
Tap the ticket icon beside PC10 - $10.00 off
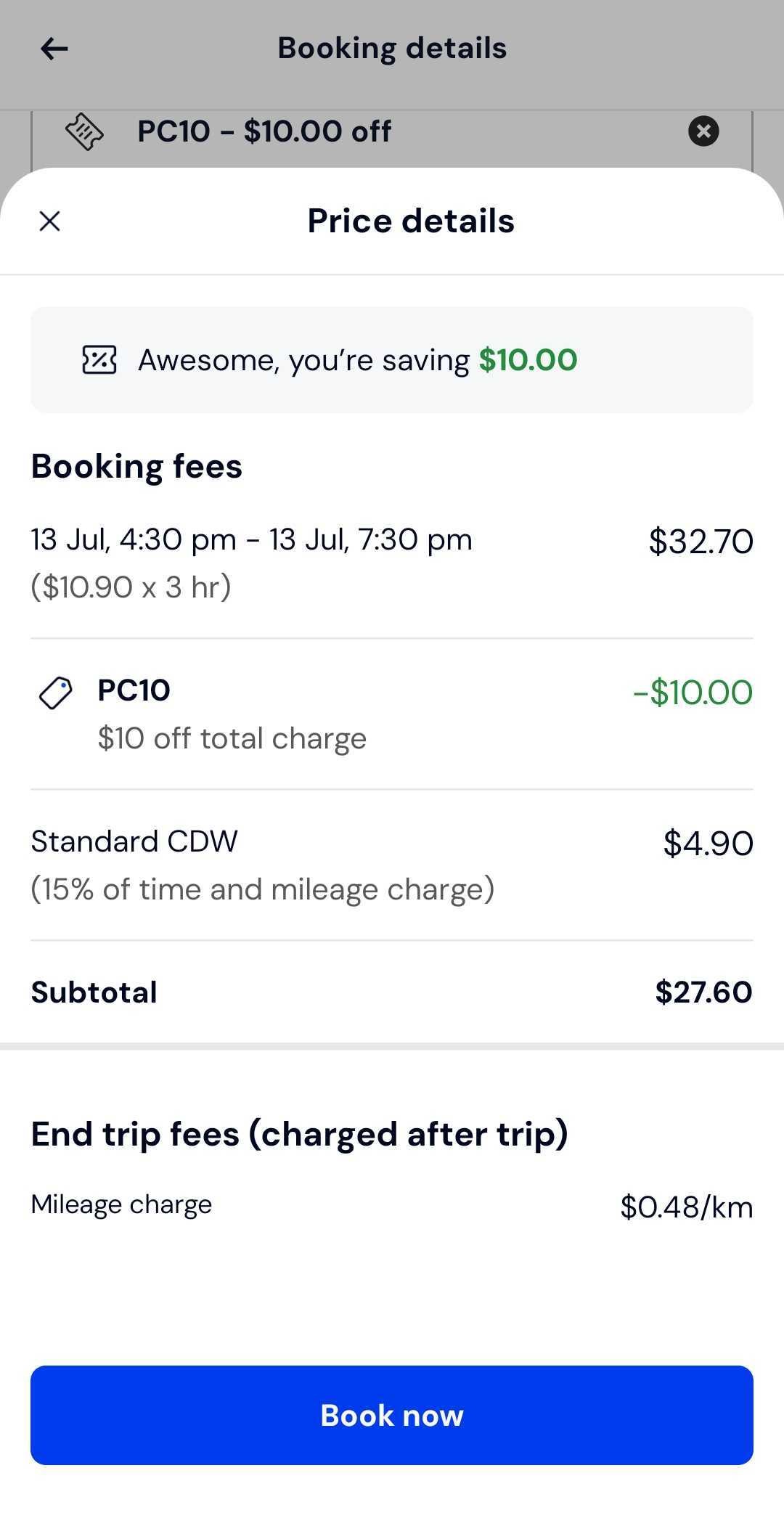(85, 131)
